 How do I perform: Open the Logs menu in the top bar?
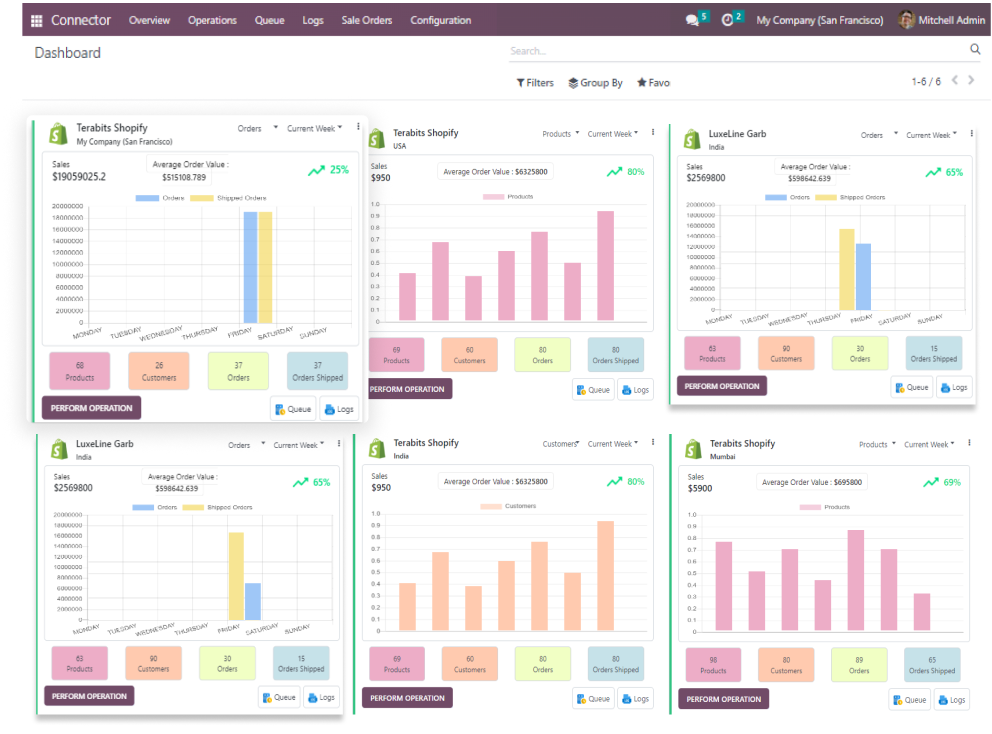[x=313, y=20]
